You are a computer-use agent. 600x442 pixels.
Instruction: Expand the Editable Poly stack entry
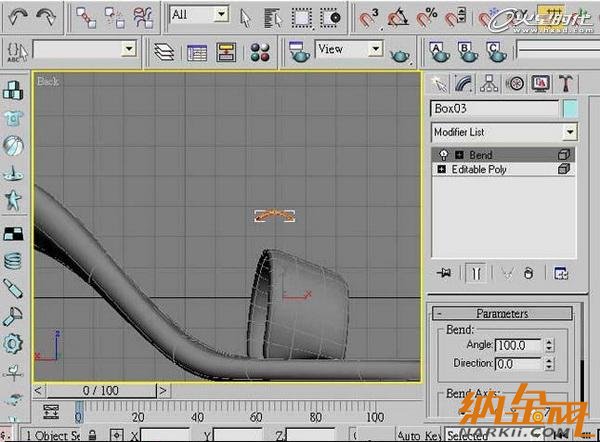441,170
